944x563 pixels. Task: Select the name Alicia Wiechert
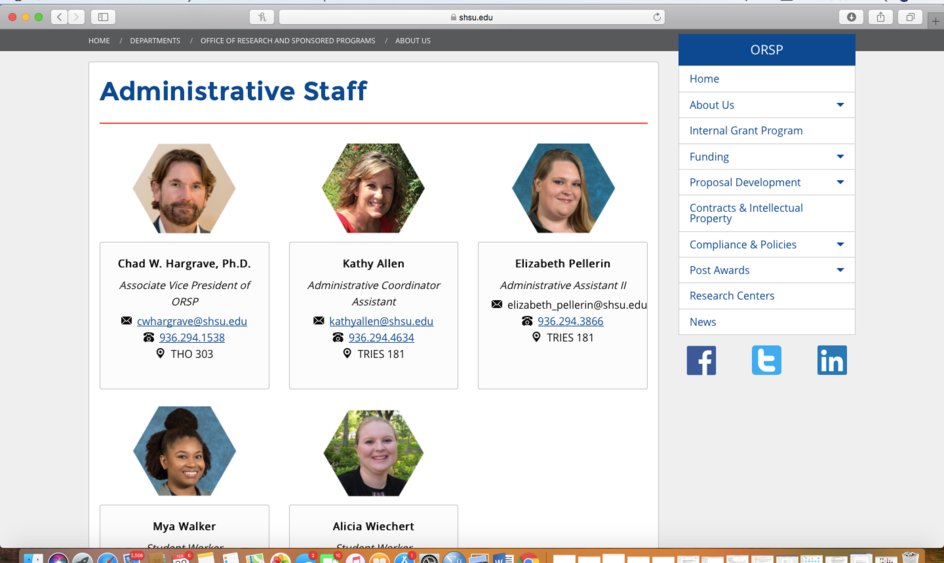pyautogui.click(x=373, y=526)
